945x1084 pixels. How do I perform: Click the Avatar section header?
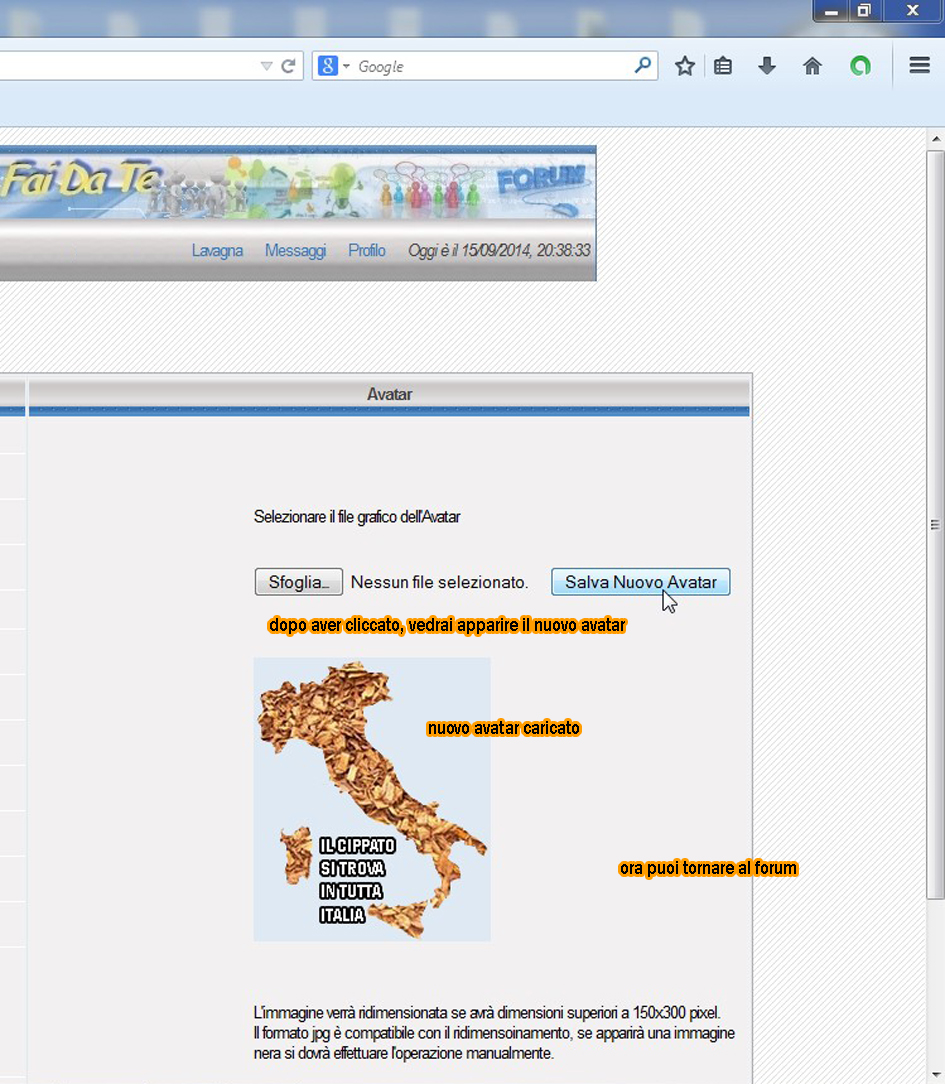coord(389,394)
